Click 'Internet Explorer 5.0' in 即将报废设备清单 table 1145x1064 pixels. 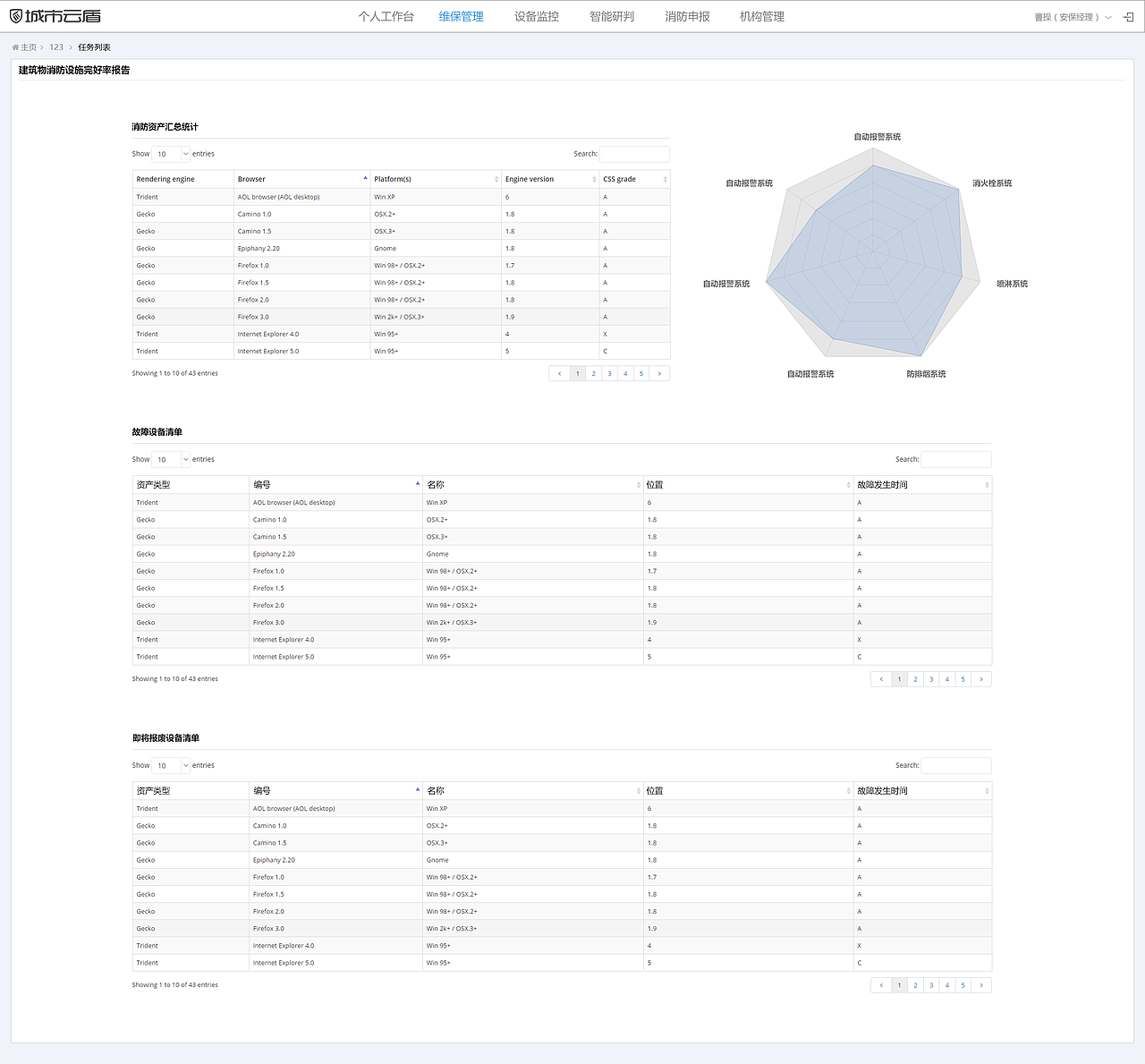click(x=284, y=963)
